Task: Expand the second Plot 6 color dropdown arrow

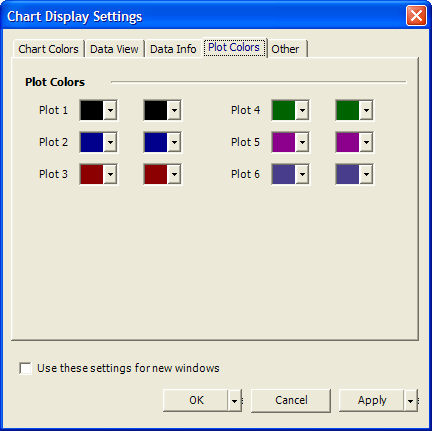Action: click(x=366, y=174)
